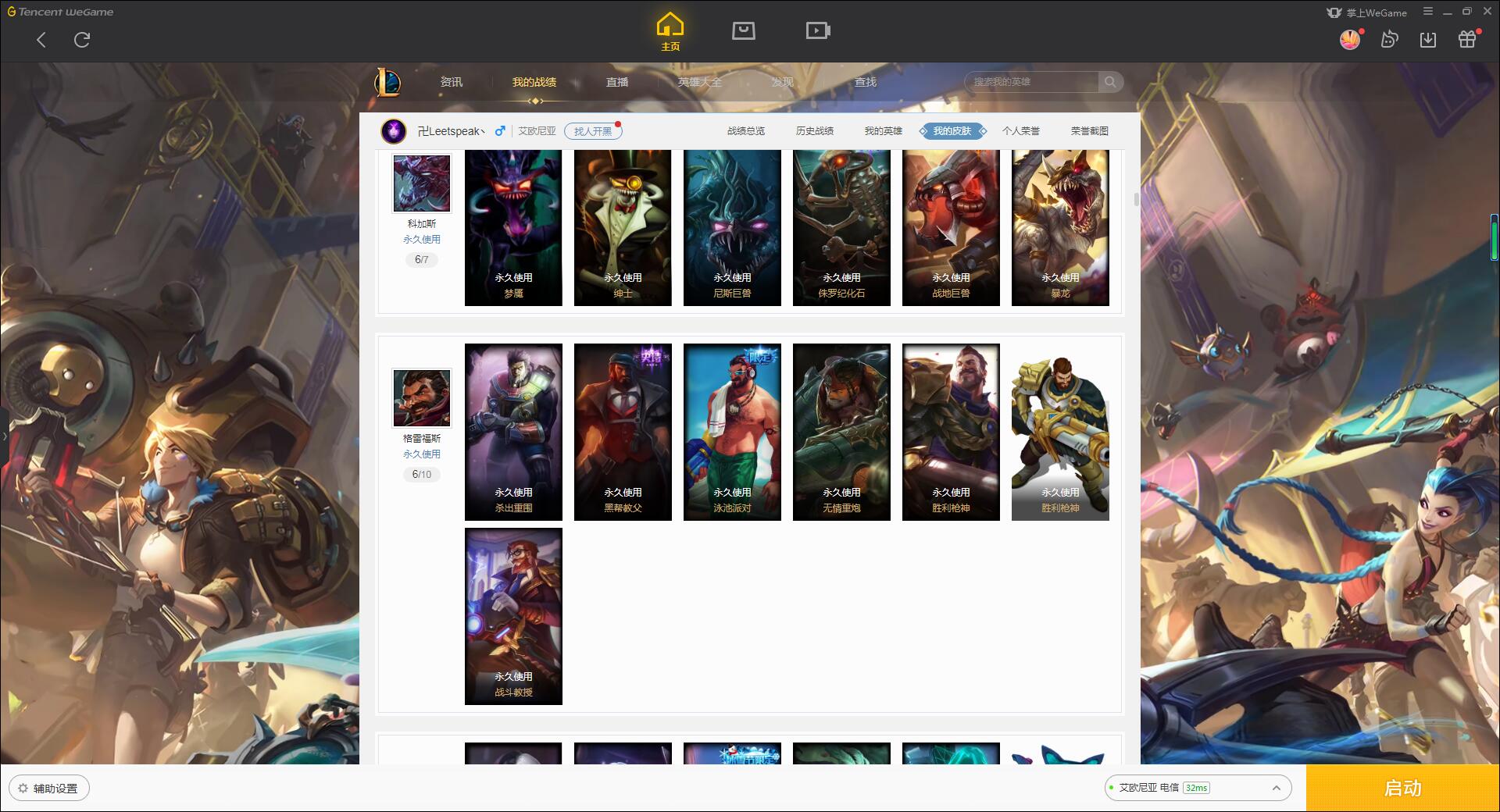Click the 梦魇 skin thumbnail
1500x812 pixels.
[513, 227]
